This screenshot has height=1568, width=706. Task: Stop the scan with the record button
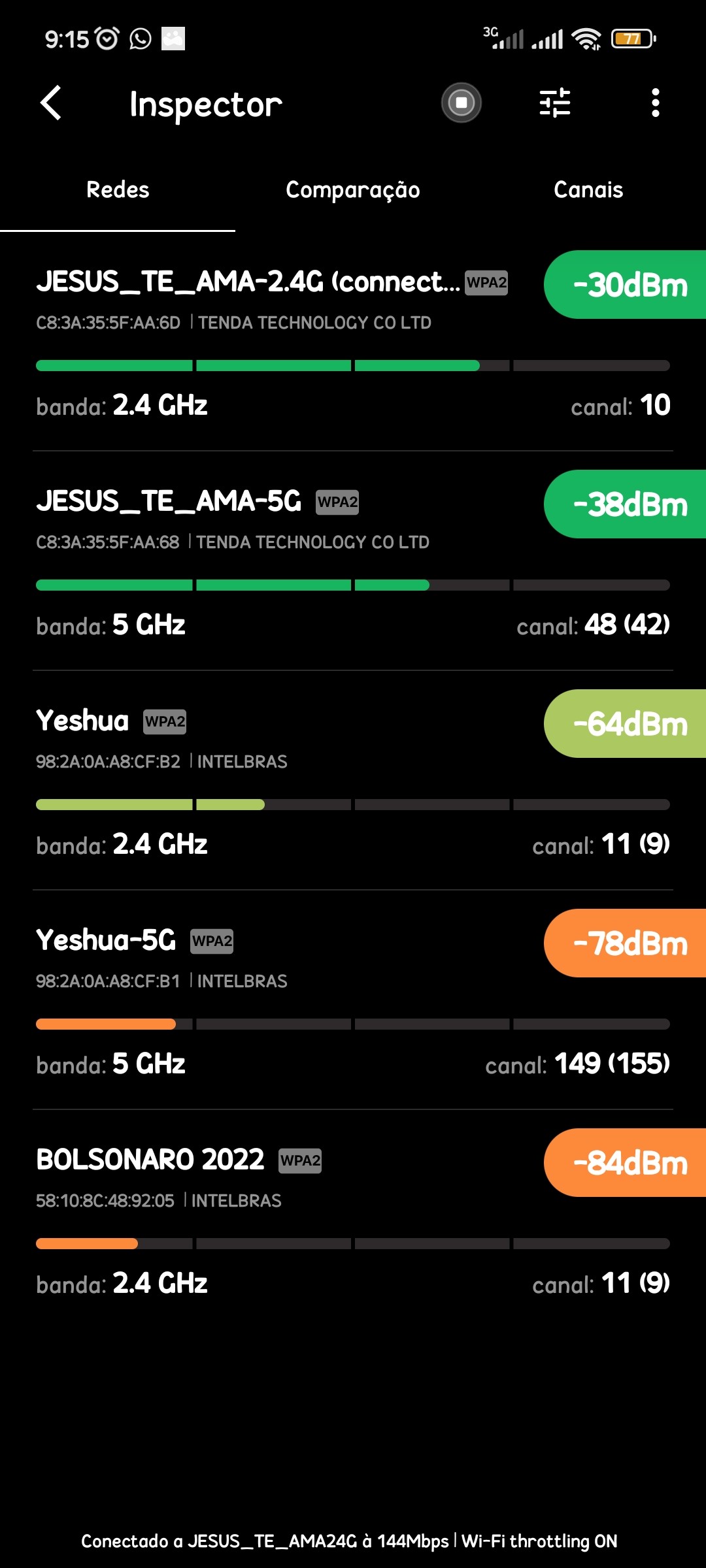pos(462,103)
